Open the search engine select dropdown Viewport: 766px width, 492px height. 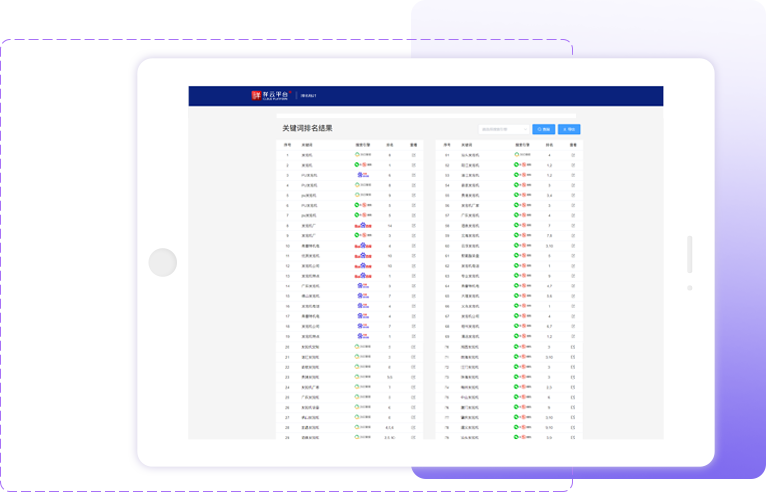(x=503, y=129)
